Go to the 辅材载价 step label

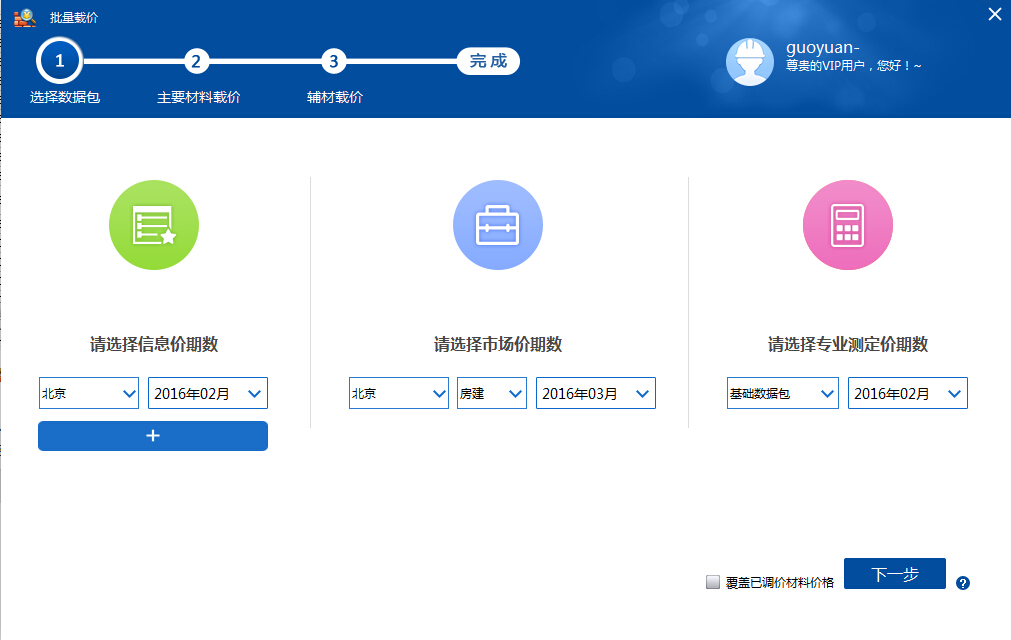click(335, 98)
